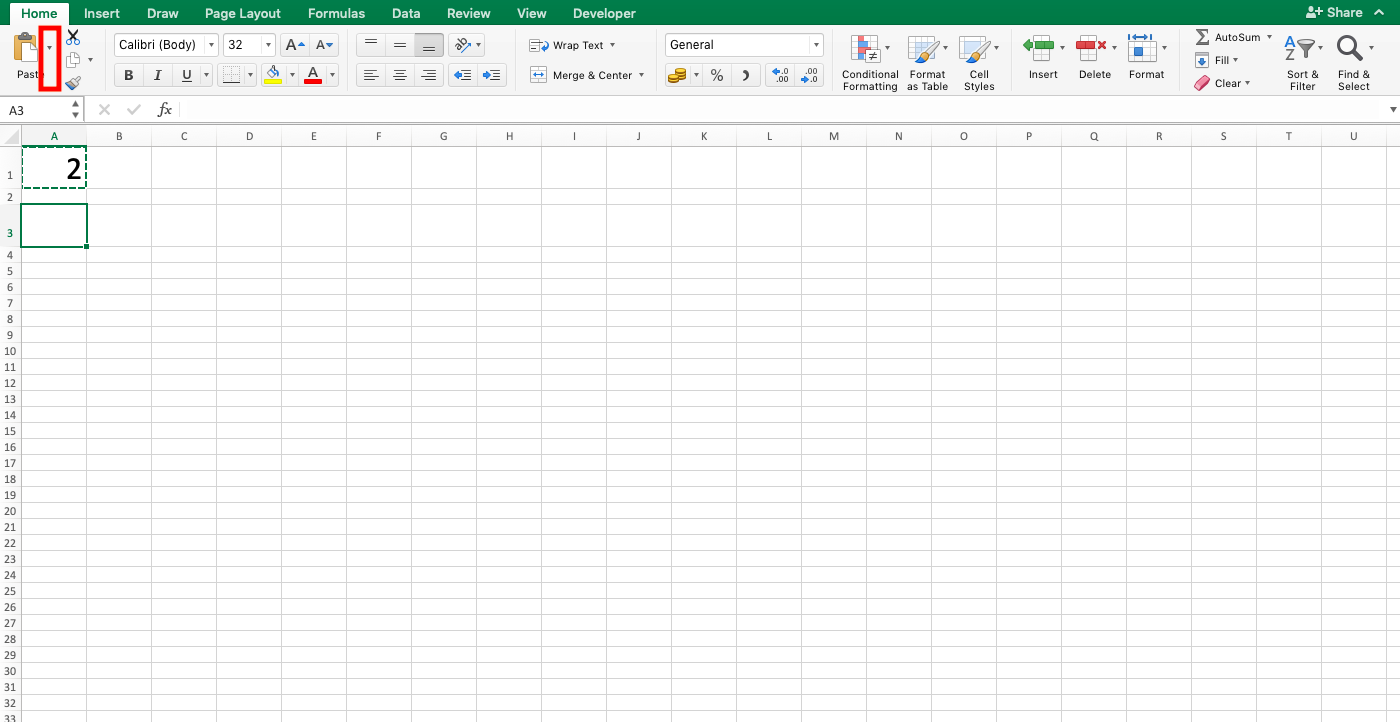Screen dimensions: 1400x722
Task: Open the Developer tab
Action: (x=604, y=13)
